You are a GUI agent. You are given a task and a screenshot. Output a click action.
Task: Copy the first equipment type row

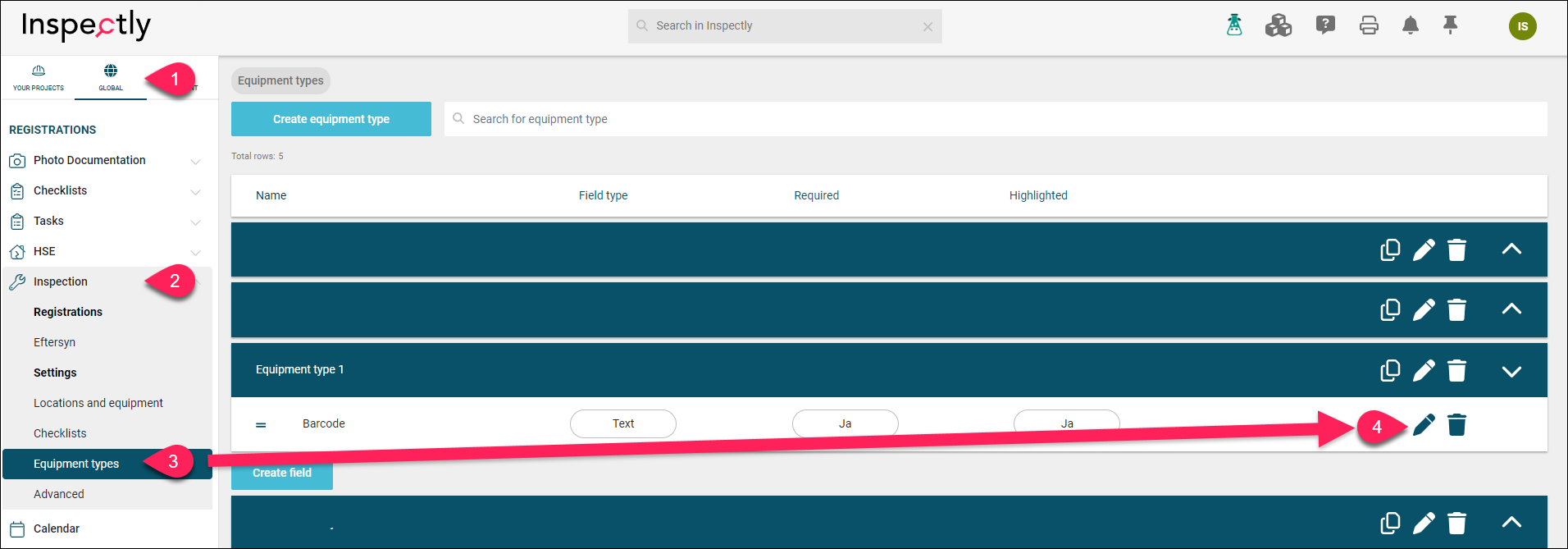coord(1390,249)
